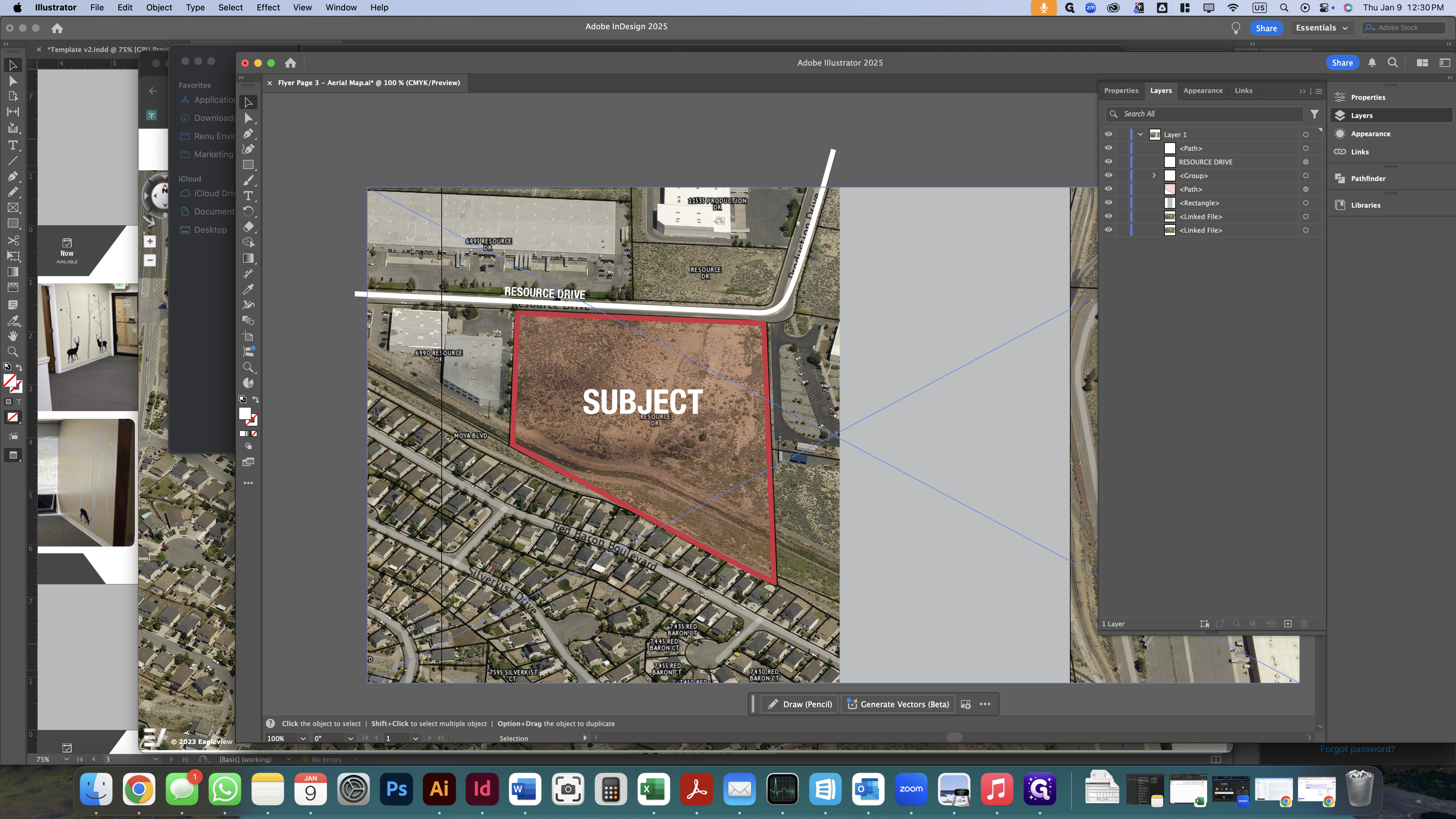Image resolution: width=1456 pixels, height=819 pixels.
Task: Hide the <Rectangle> layer item
Action: coord(1108,202)
